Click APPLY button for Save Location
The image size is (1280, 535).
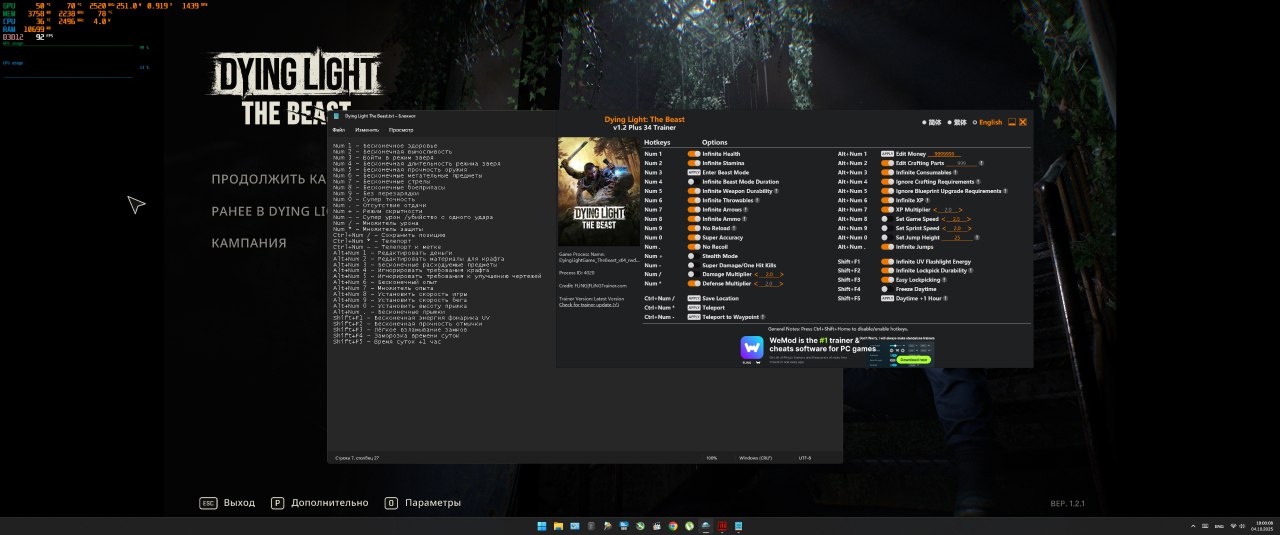[x=694, y=299]
